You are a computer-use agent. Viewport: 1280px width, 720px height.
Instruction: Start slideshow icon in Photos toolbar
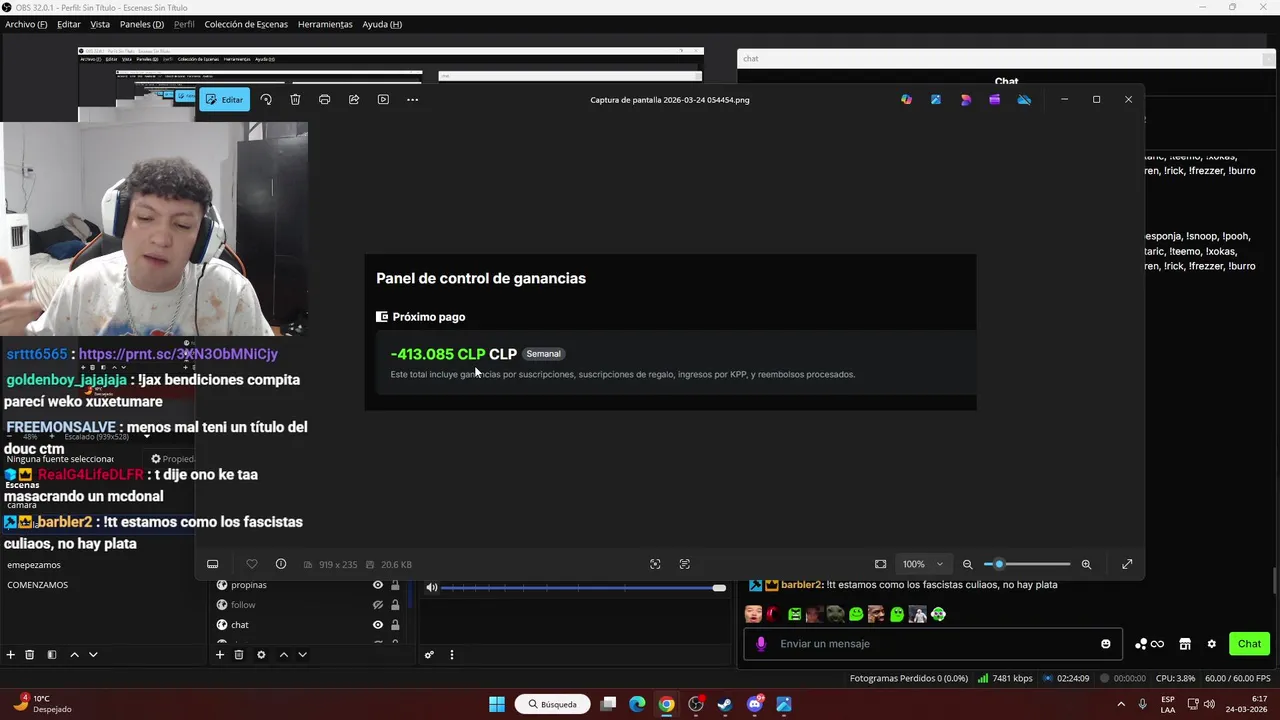click(383, 100)
